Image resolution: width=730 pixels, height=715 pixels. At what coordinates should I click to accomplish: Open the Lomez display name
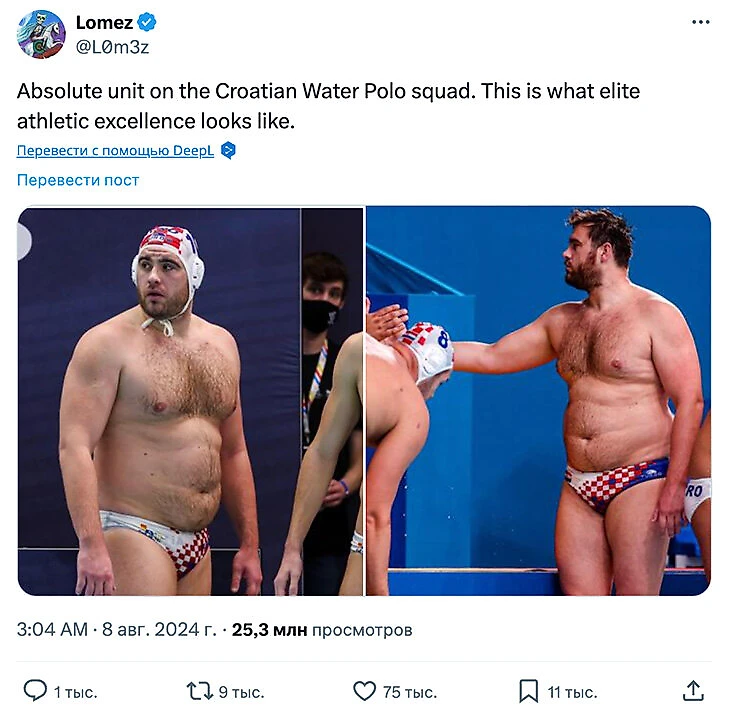pos(104,23)
